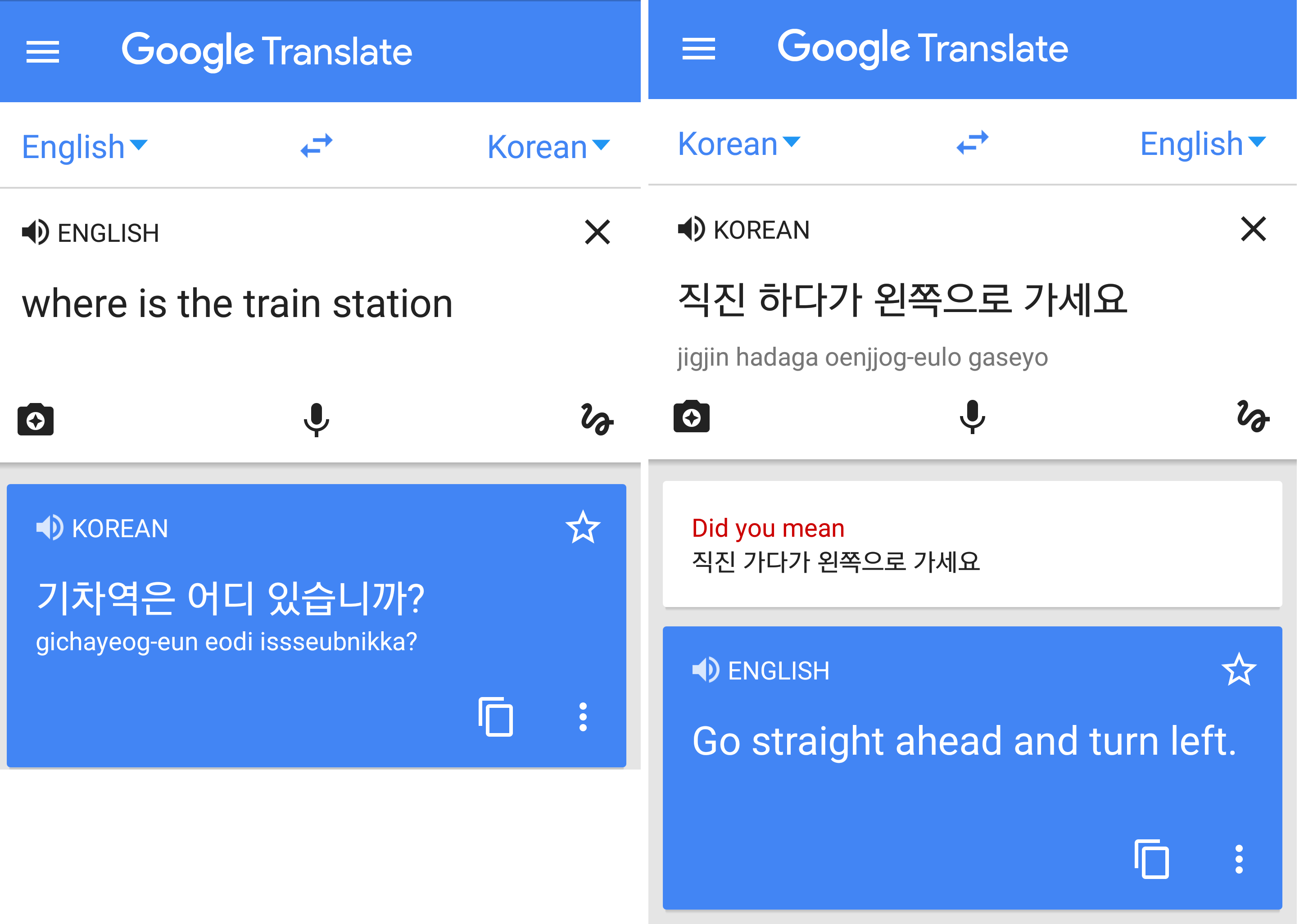Swap languages on the English-to-Korean screen
The image size is (1304, 924).
tap(317, 145)
